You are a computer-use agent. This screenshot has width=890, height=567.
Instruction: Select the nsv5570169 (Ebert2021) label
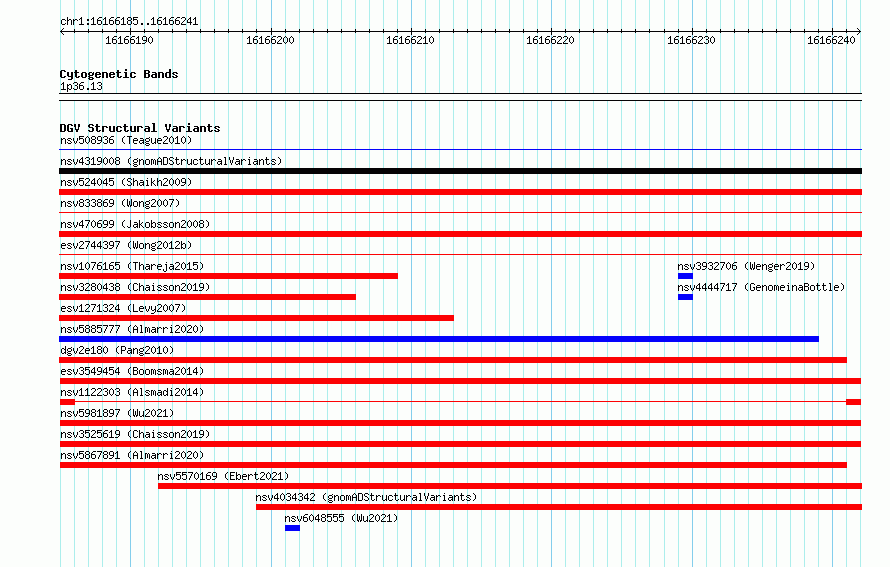coord(223,476)
